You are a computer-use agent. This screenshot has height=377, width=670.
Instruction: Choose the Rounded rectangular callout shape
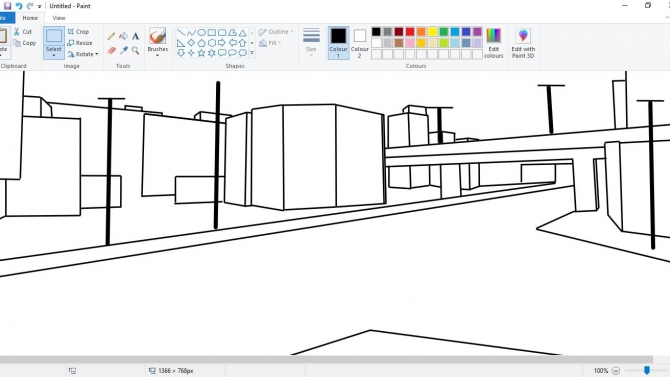coord(222,53)
